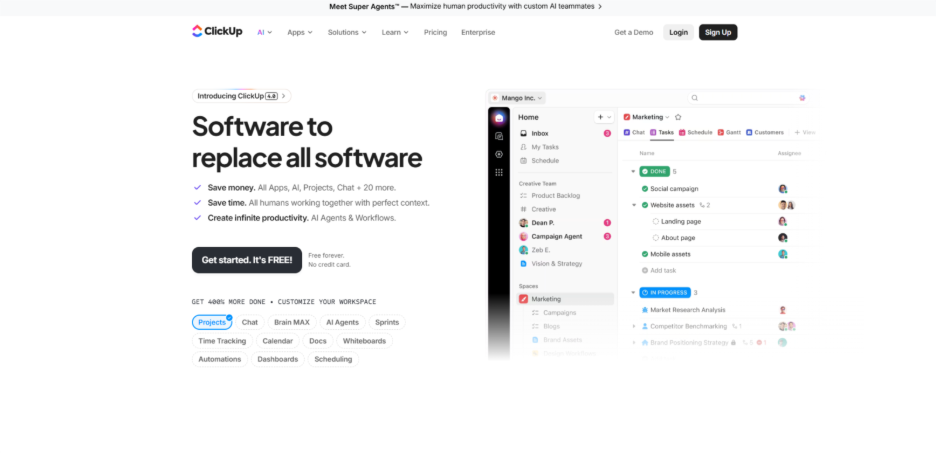Go to the Pricing page
This screenshot has width=936, height=453.
point(435,32)
